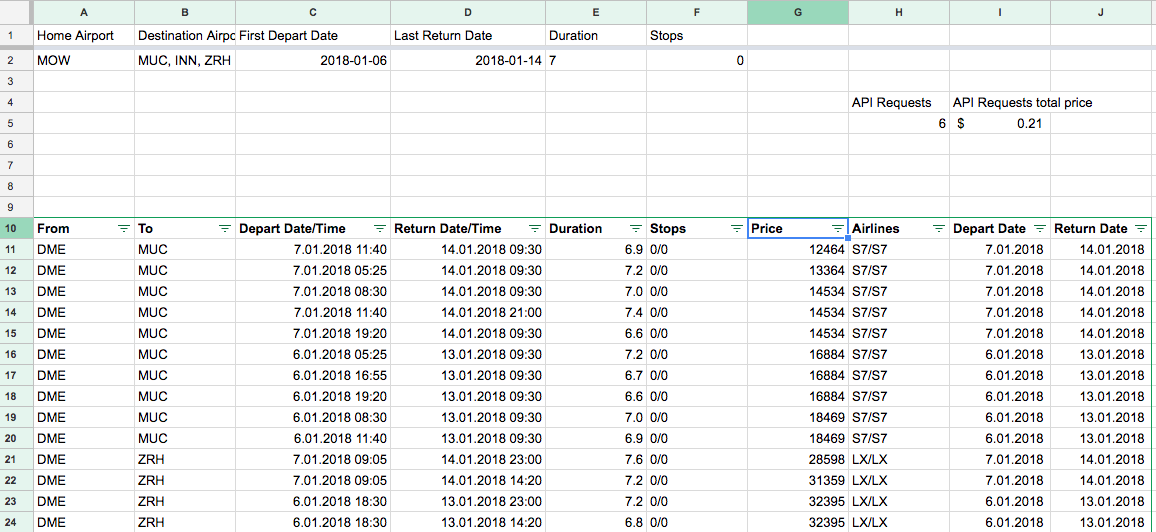Click the 7.01.2018 05:25 depart cell
Screen dimensions: 1156x532
click(x=313, y=270)
